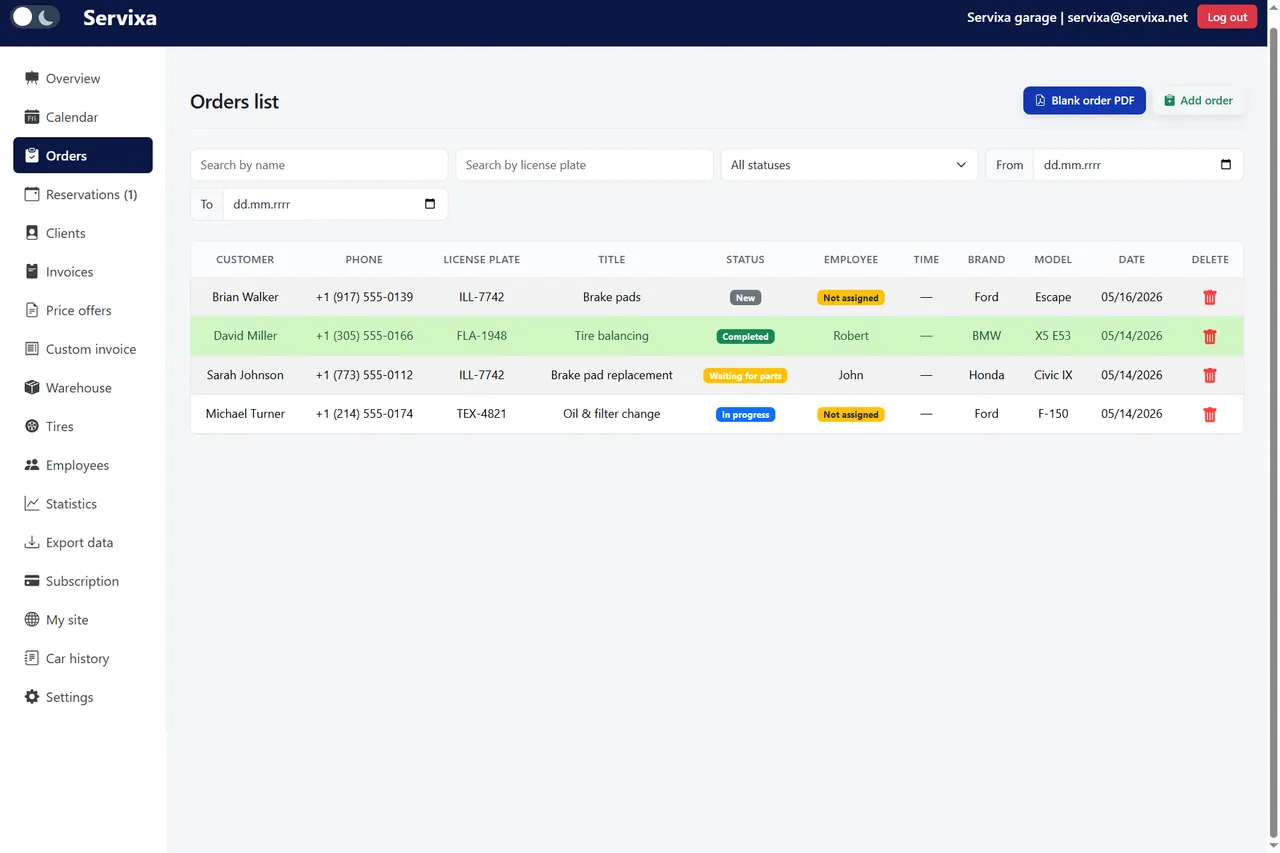1280x853 pixels.
Task: Click customer name Brian Walker
Action: click(x=245, y=297)
